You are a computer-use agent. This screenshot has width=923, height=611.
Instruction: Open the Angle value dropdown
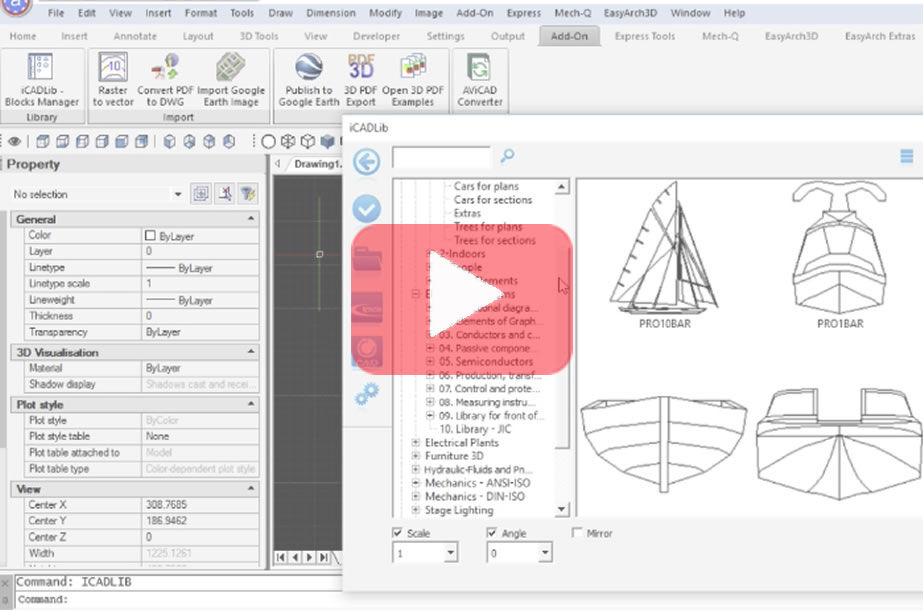(544, 553)
